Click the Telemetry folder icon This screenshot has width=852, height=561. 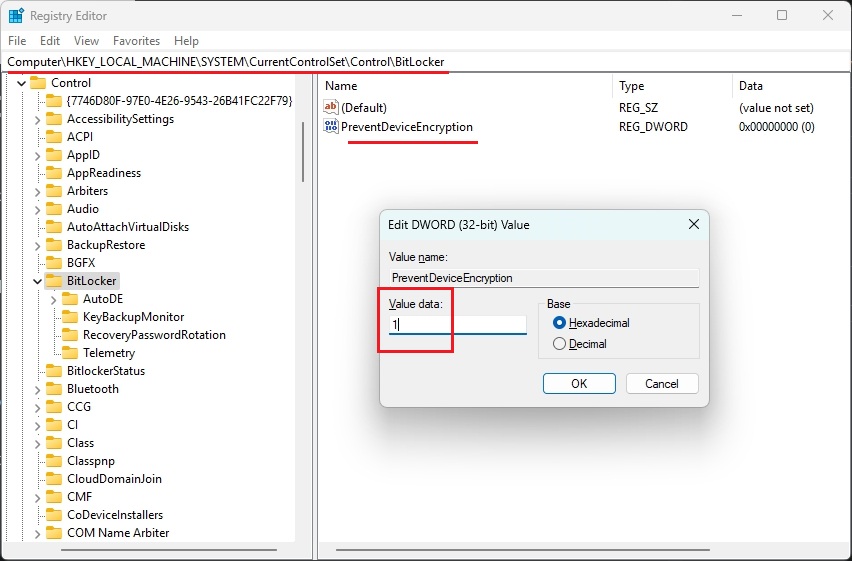(70, 353)
